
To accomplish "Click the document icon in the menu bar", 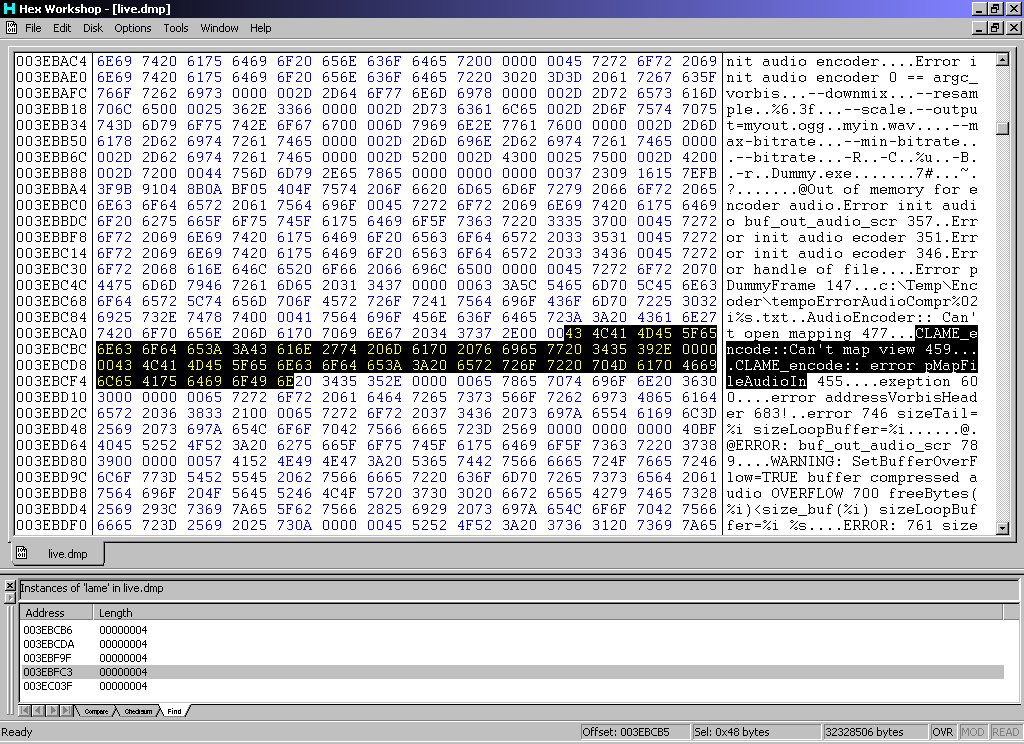I will pos(11,27).
